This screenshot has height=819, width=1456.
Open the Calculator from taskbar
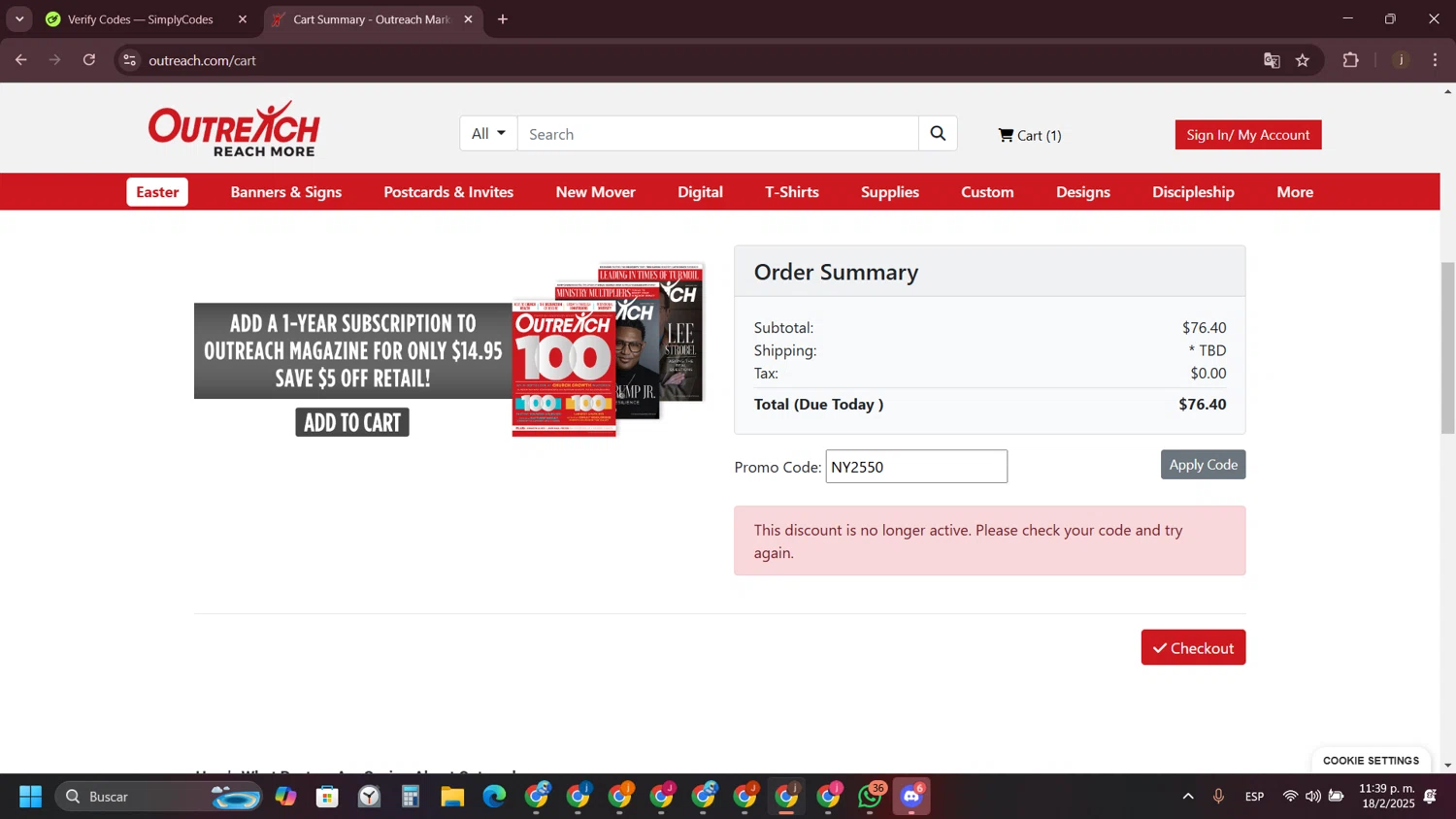point(411,797)
